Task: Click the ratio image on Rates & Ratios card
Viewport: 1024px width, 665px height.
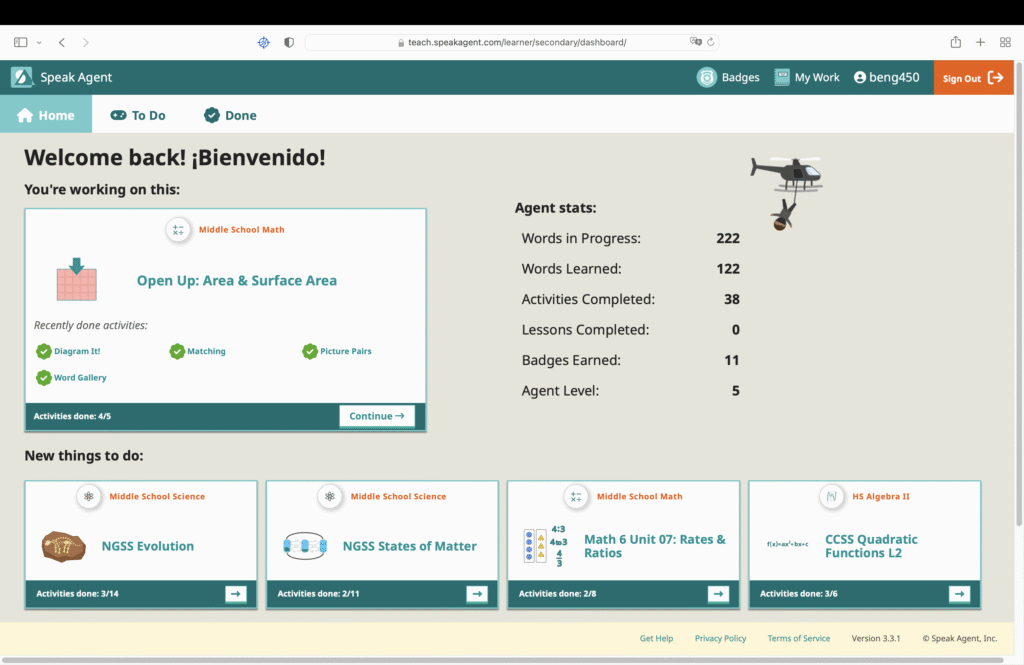Action: point(545,545)
